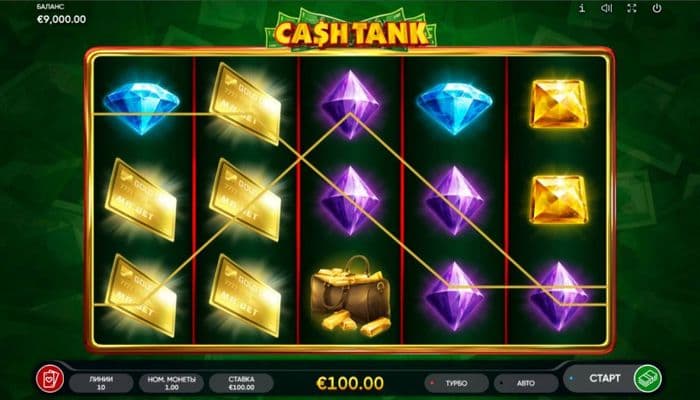This screenshot has width=700, height=400.
Task: Open the НОМ. МОНЕТЫ coin value selector
Action: (x=171, y=383)
